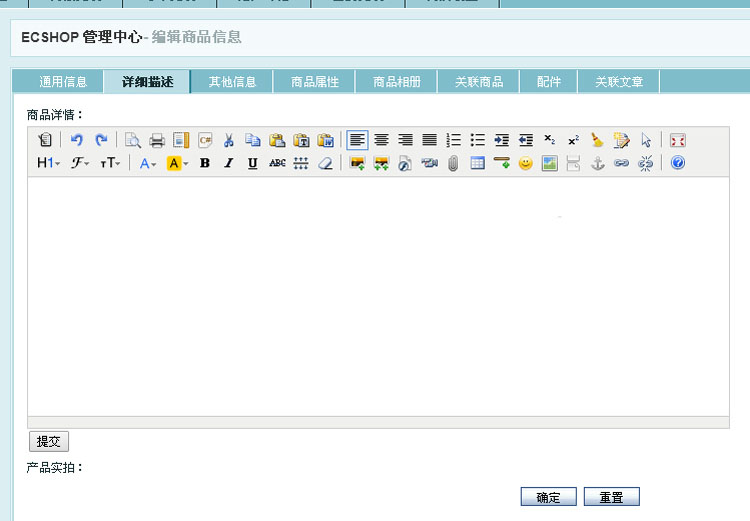Screen dimensions: 750x521
Task: Go to the 商品属性 tab
Action: click(x=314, y=82)
